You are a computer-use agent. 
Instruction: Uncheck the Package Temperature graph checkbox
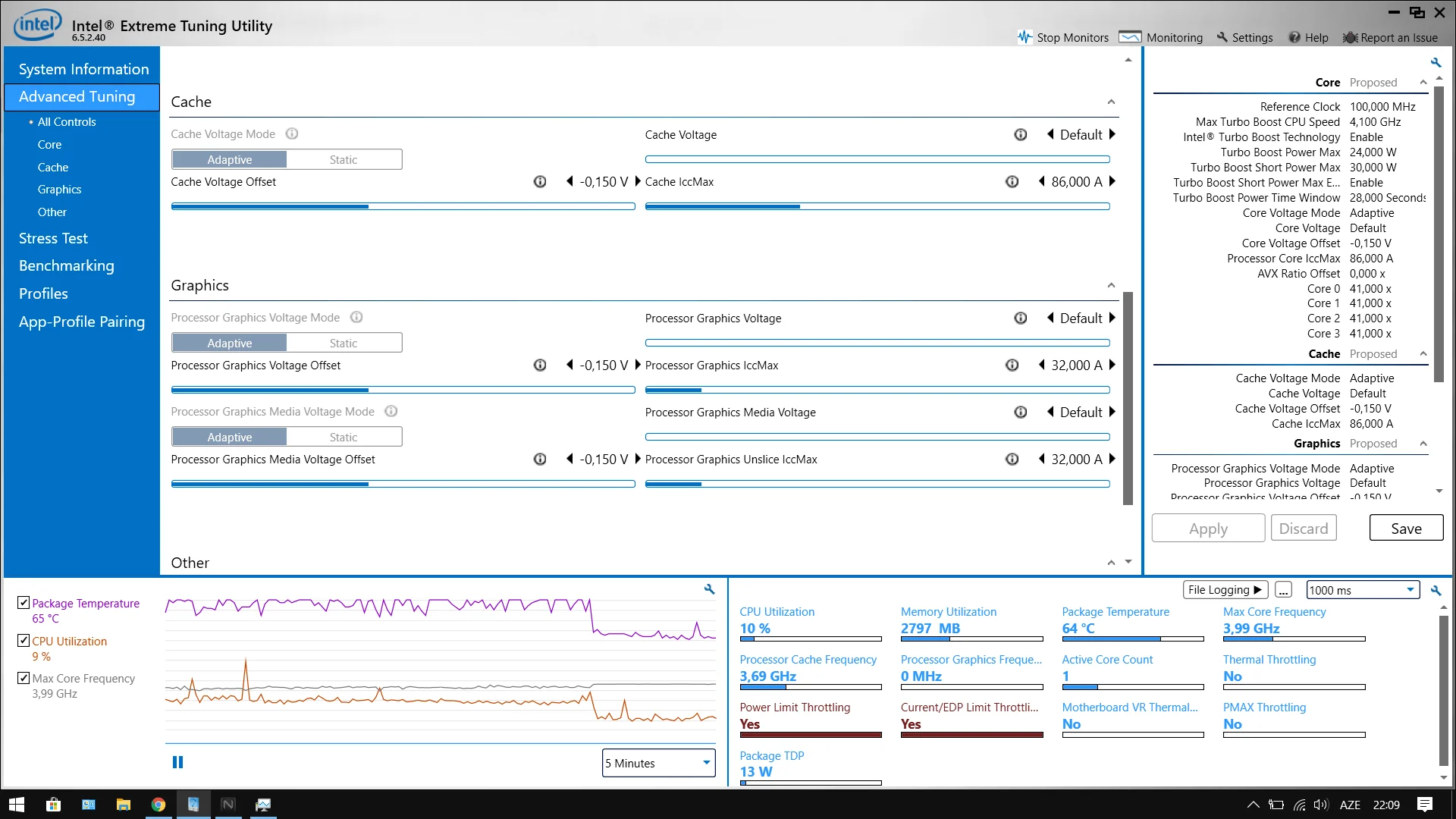pyautogui.click(x=24, y=603)
